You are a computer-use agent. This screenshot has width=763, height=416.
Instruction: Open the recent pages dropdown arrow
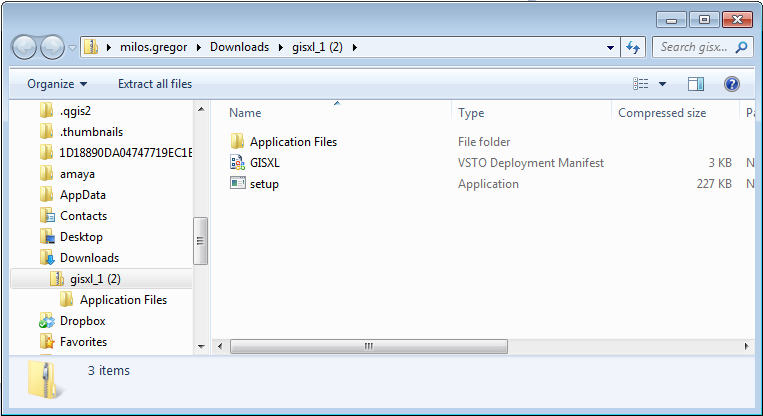coord(72,48)
